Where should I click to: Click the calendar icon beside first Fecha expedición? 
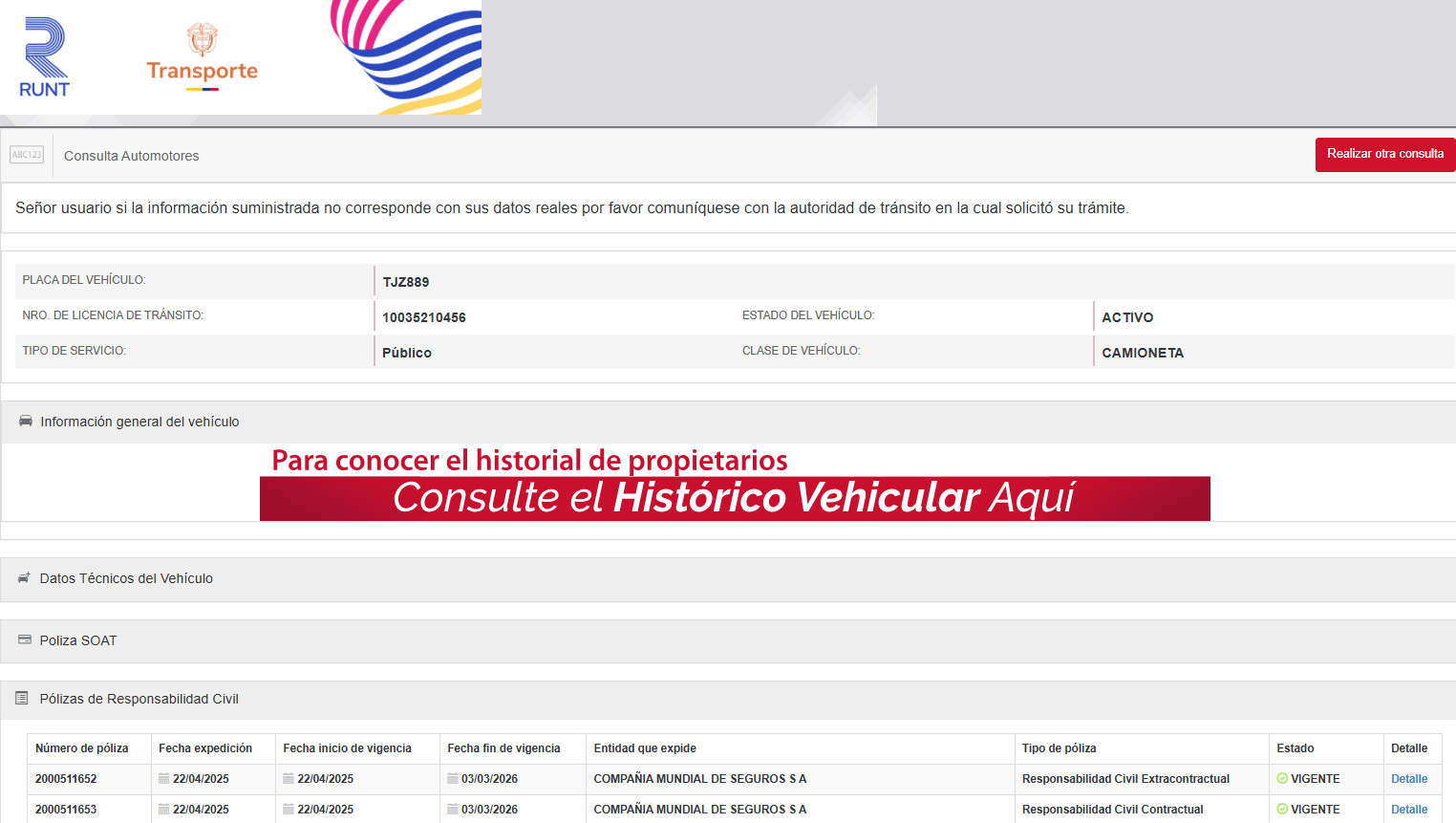[164, 779]
